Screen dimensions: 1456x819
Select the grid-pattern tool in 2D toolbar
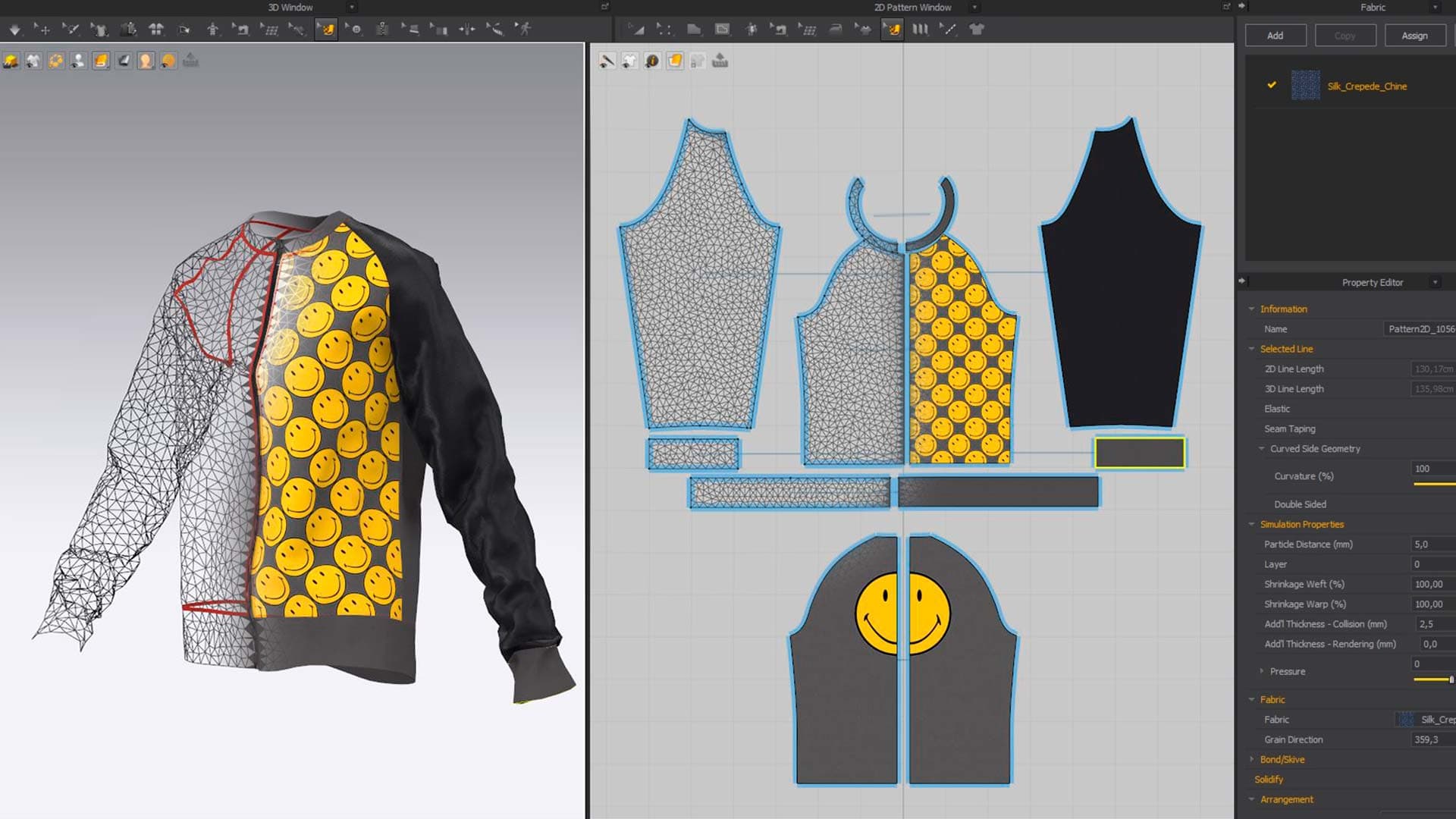pos(808,30)
